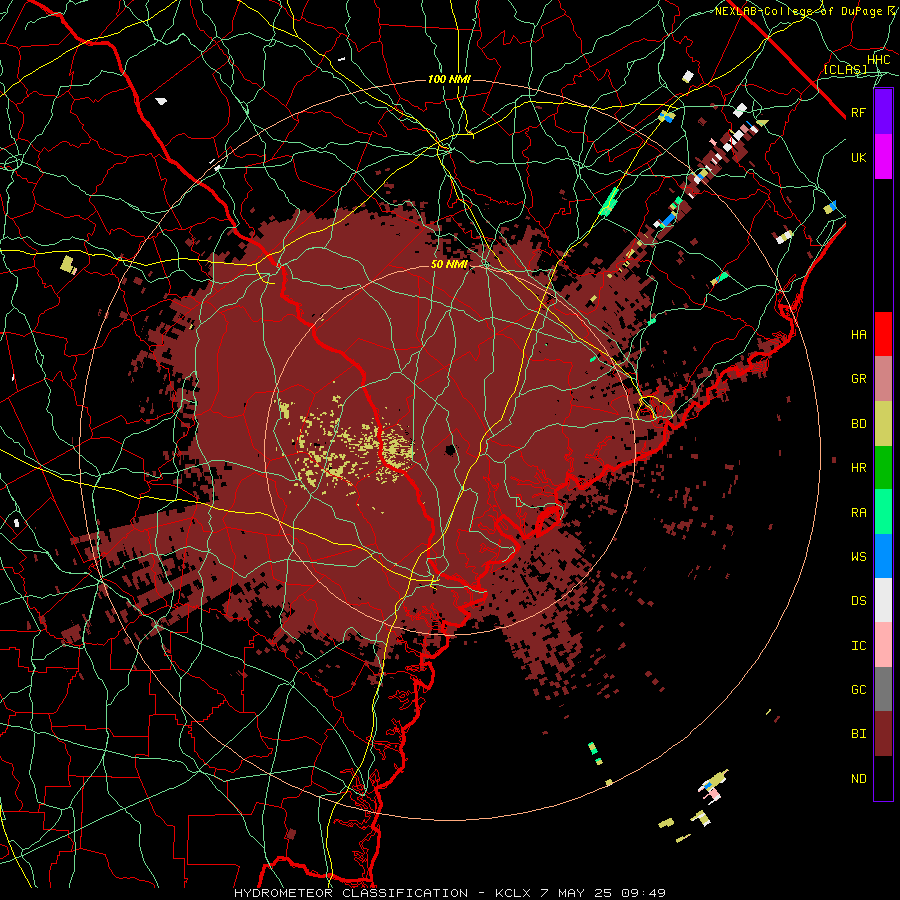
Task: Click the GR legend label
Action: pyautogui.click(x=858, y=379)
